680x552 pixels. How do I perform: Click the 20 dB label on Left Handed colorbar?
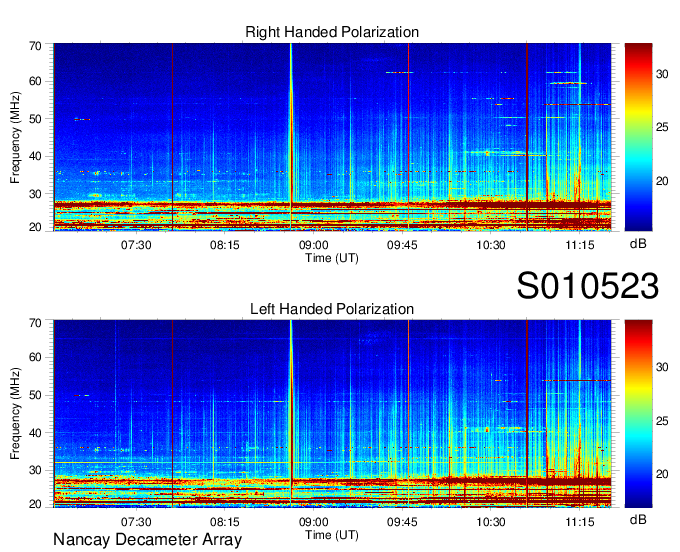tap(662, 474)
